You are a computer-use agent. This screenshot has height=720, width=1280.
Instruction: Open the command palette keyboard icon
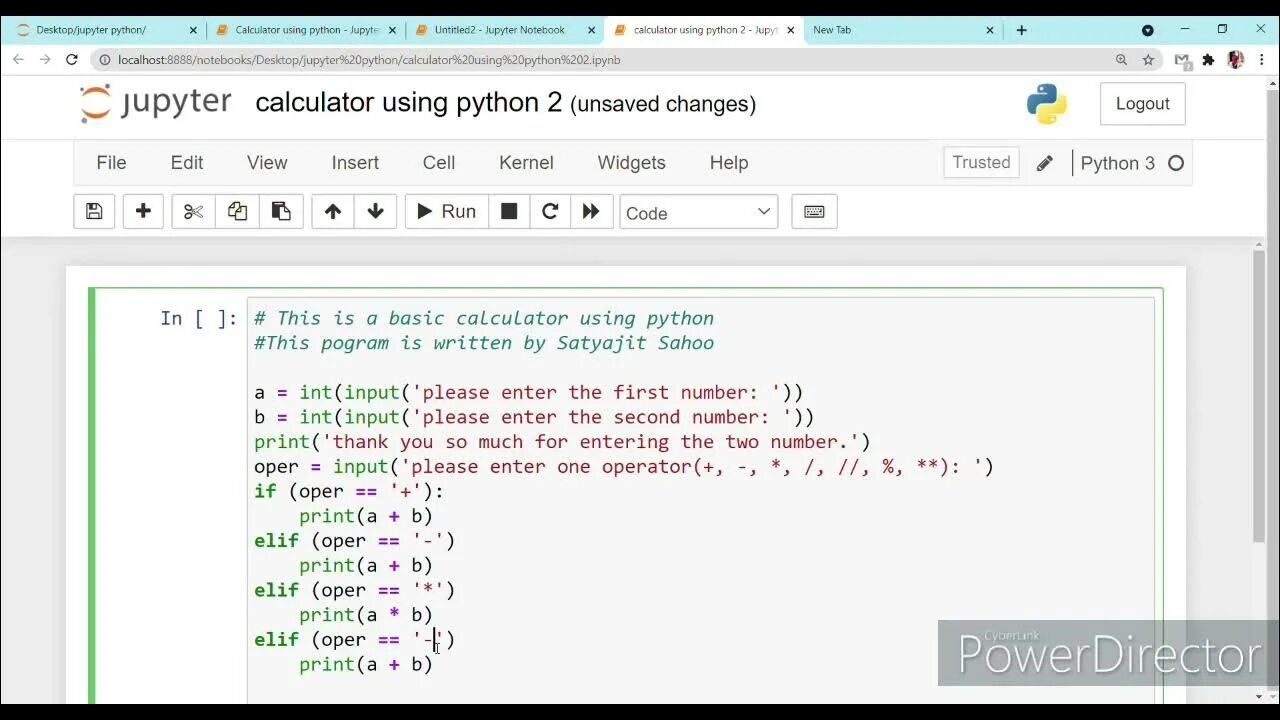point(814,211)
